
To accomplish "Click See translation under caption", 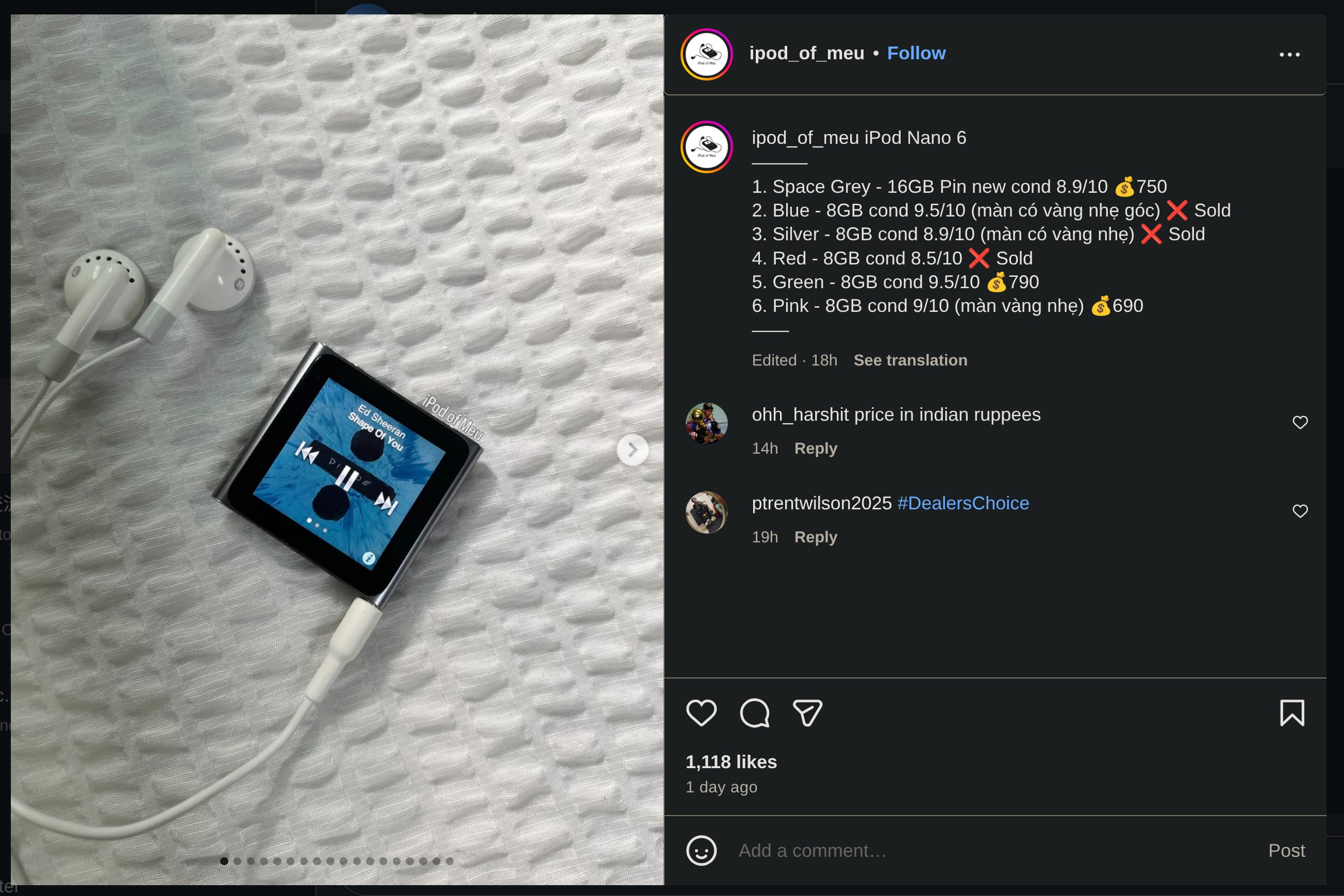I will click(x=910, y=360).
